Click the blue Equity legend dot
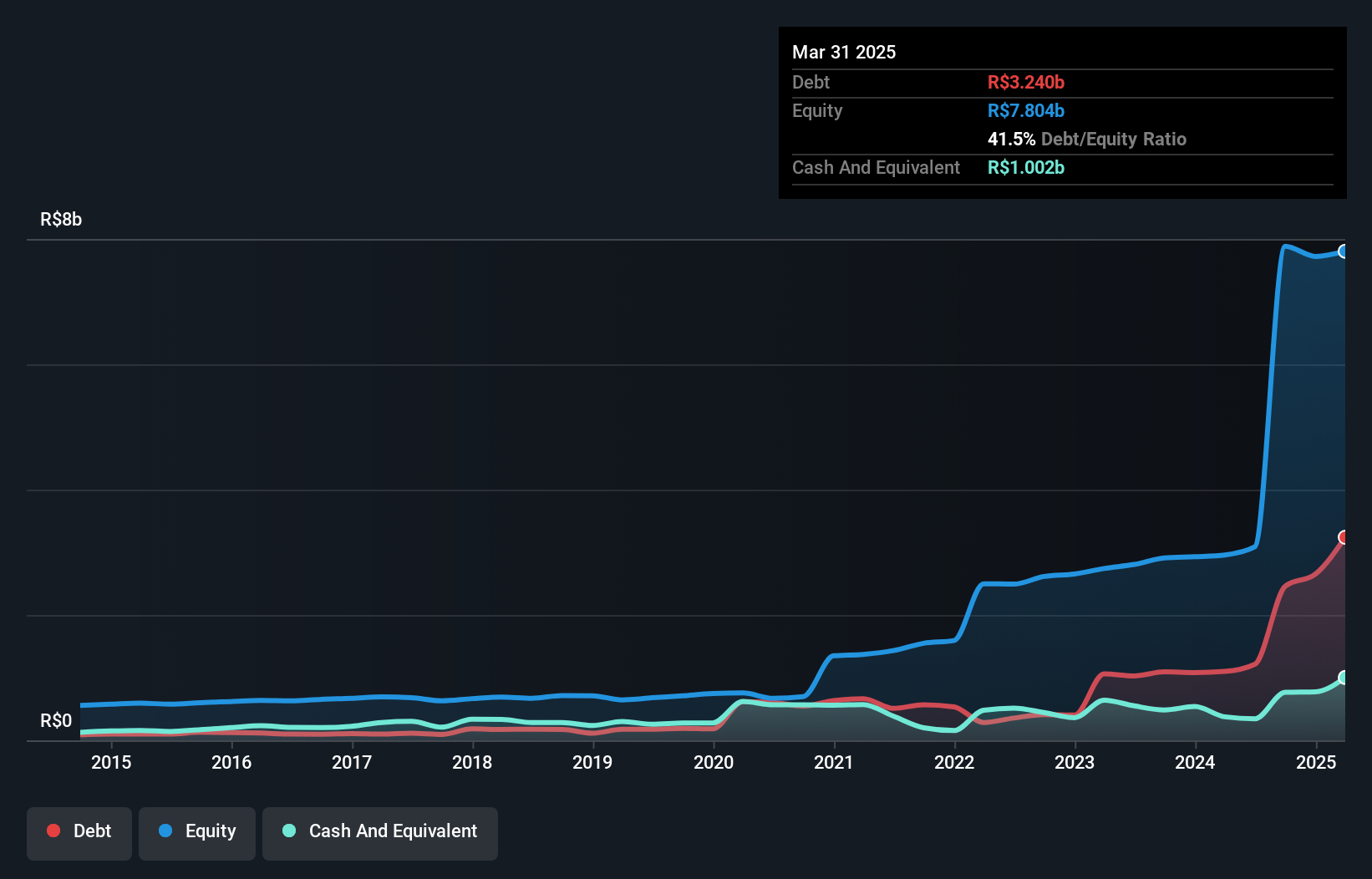 pos(165,831)
